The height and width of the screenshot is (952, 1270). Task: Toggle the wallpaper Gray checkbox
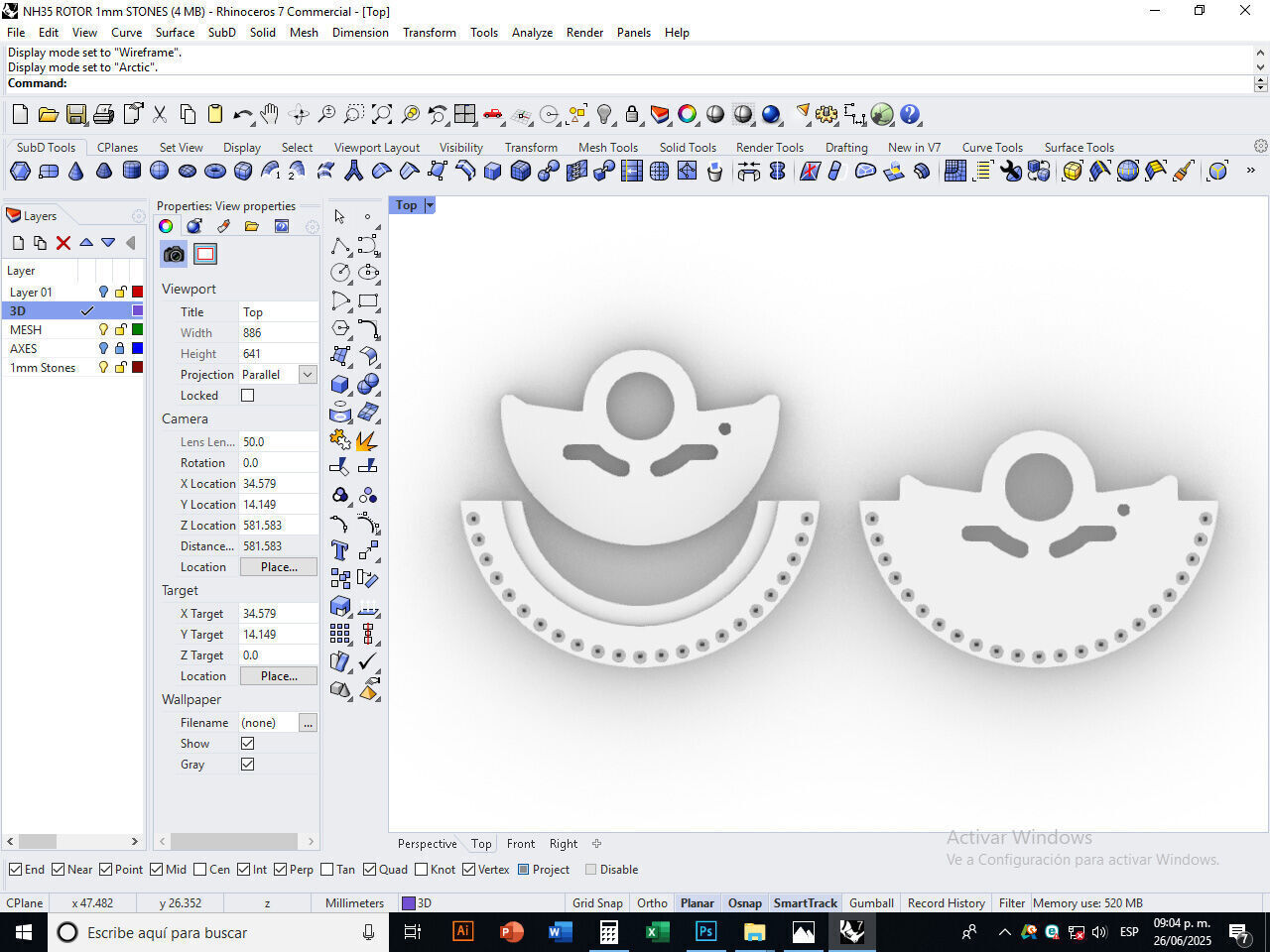click(247, 765)
